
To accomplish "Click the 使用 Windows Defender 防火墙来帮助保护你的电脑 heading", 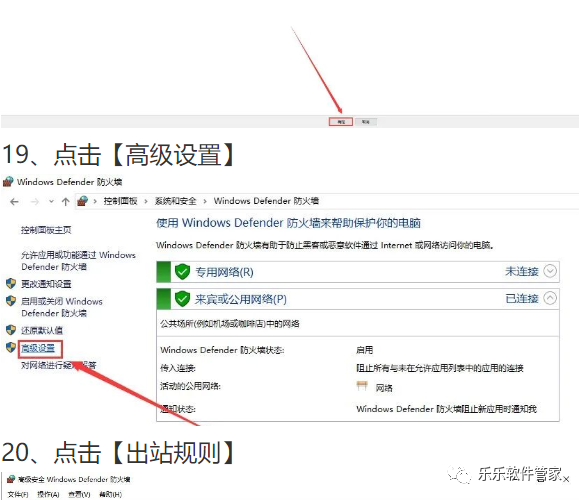I will click(x=289, y=223).
